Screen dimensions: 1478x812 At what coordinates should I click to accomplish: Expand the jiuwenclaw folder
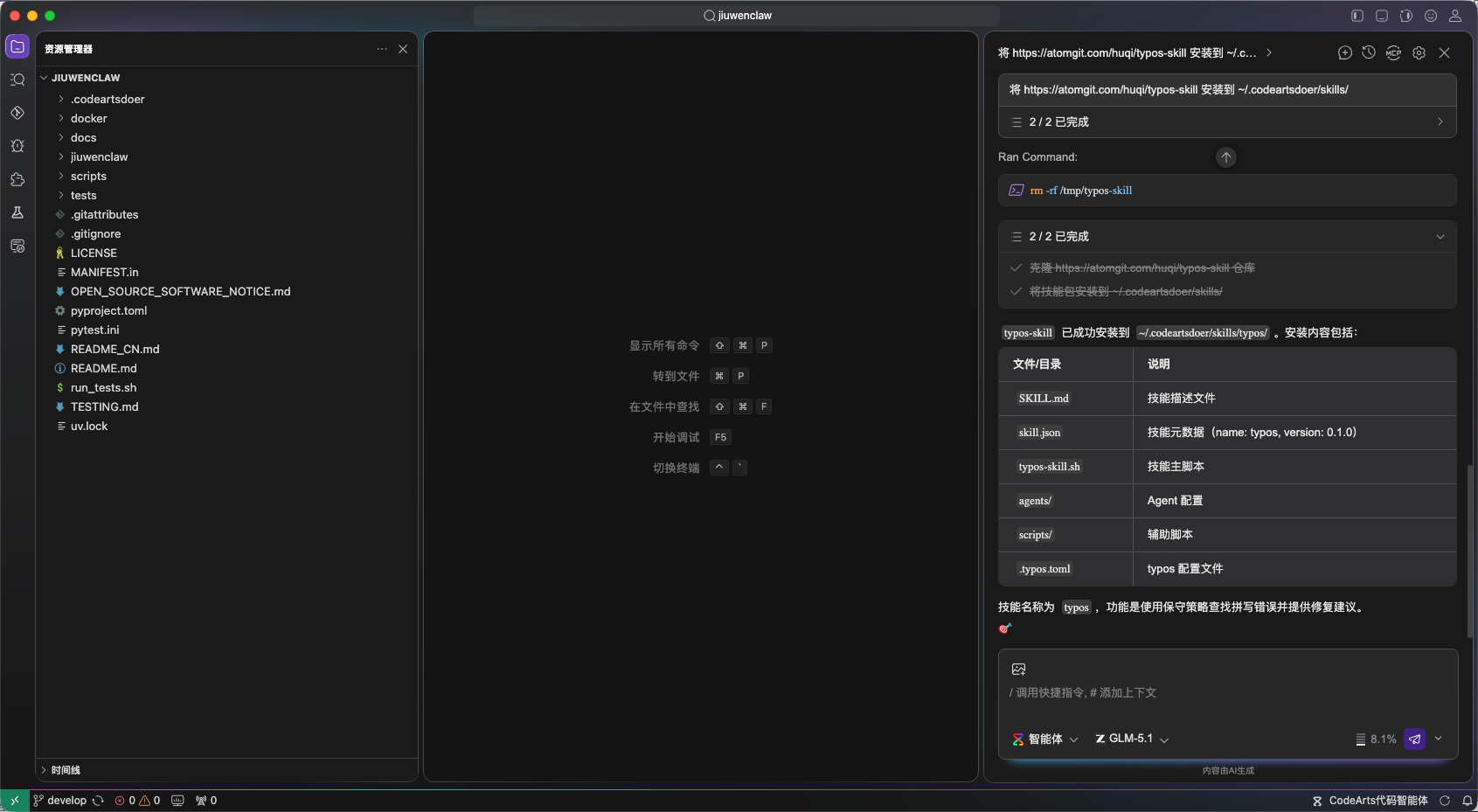pyautogui.click(x=226, y=157)
